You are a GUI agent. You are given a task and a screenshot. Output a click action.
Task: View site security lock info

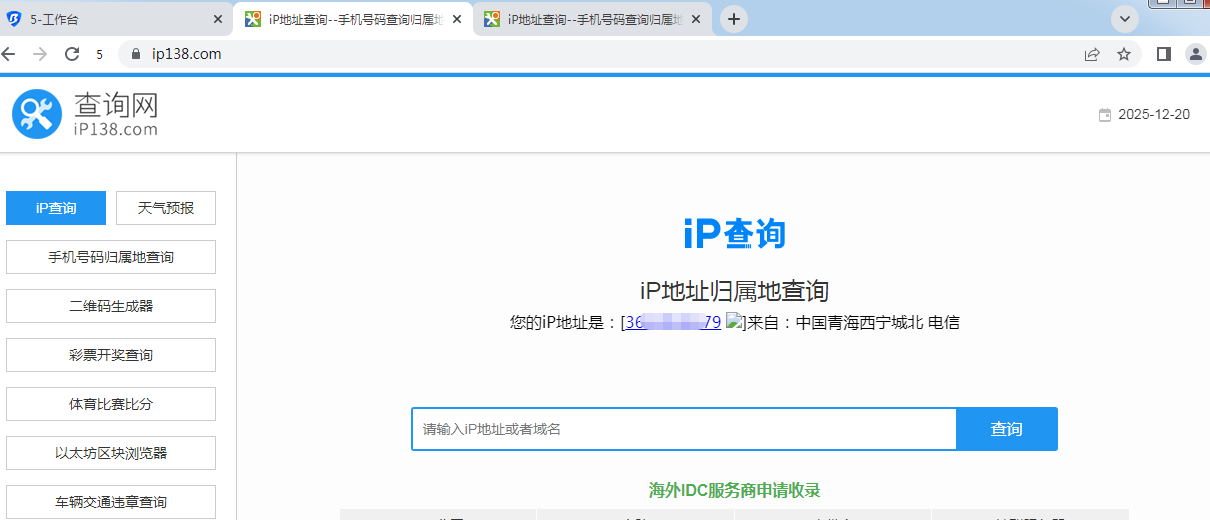click(x=137, y=54)
